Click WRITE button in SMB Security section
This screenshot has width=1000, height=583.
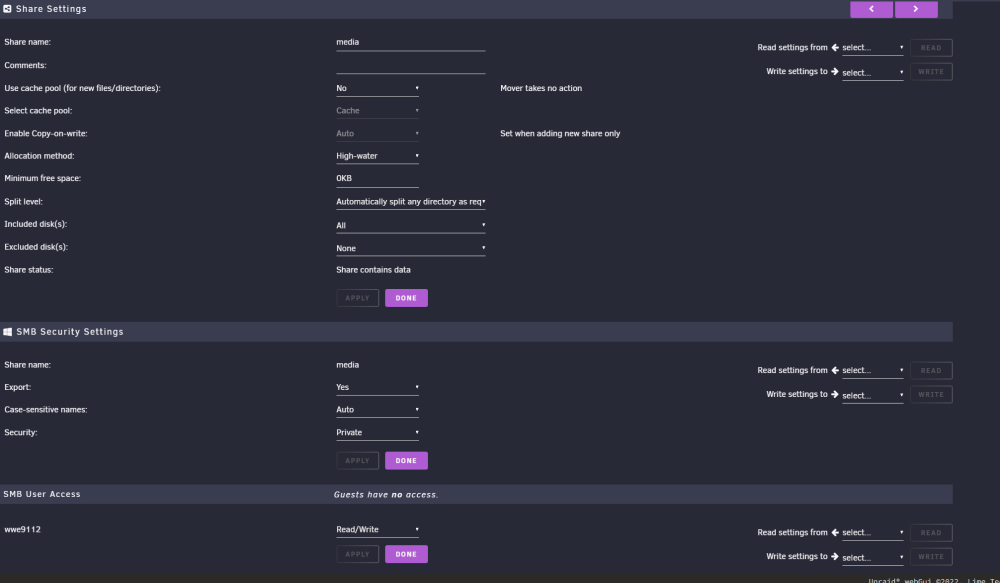tap(931, 394)
